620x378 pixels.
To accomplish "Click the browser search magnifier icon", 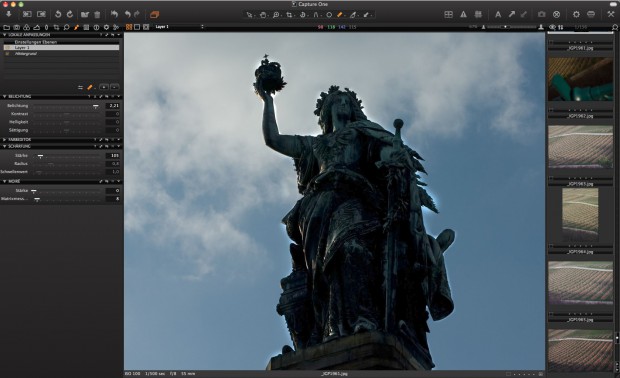I will tap(615, 27).
